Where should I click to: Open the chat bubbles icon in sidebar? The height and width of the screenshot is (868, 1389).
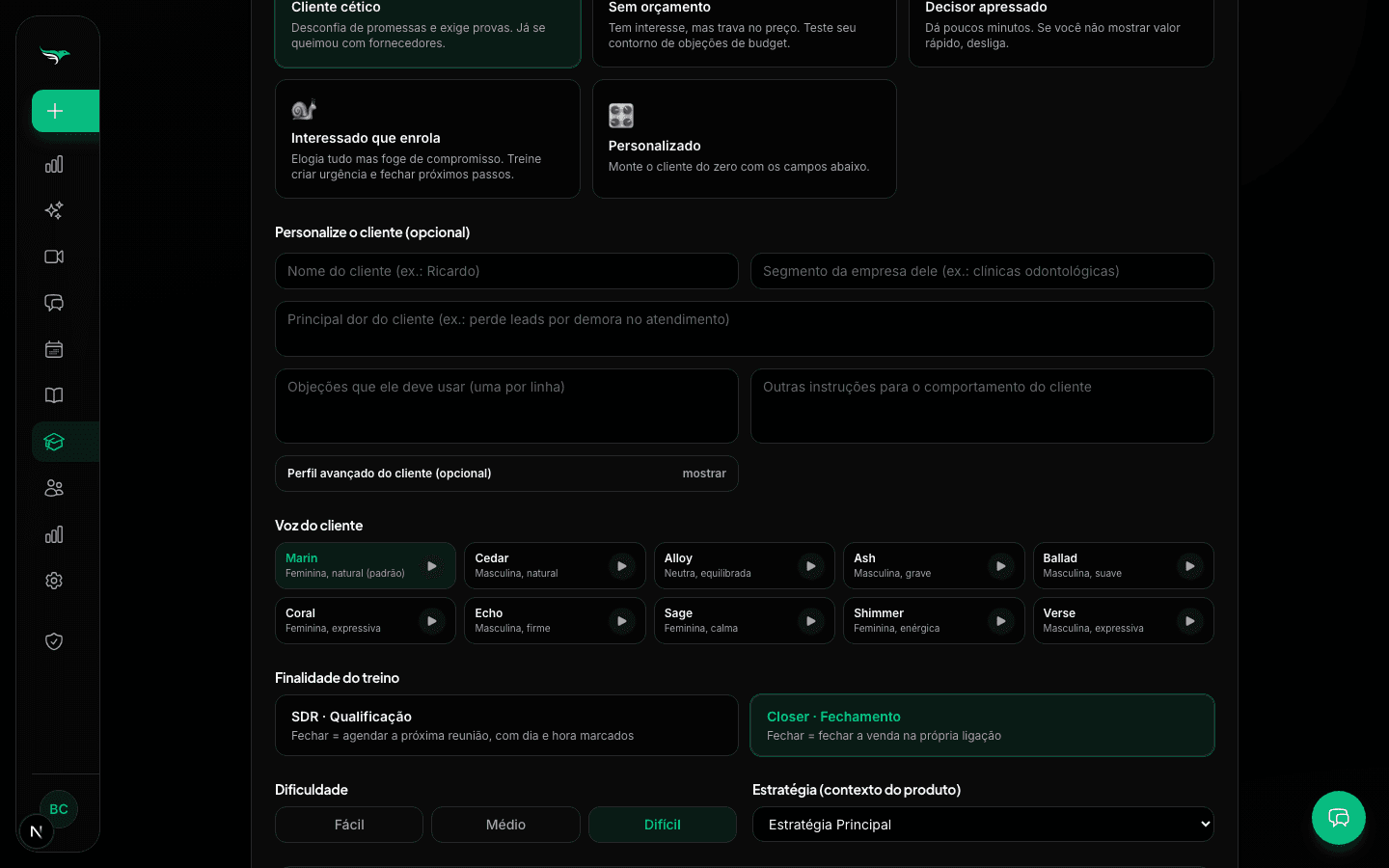pos(54,303)
